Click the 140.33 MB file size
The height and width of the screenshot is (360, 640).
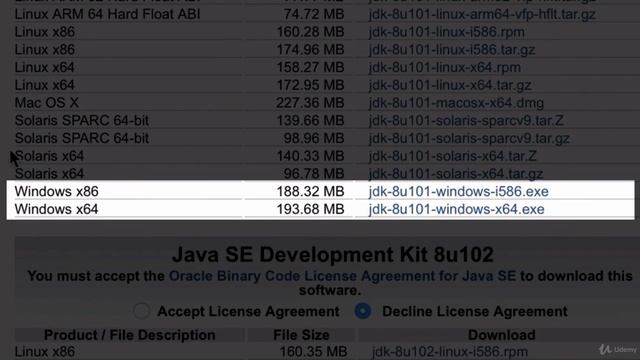311,156
